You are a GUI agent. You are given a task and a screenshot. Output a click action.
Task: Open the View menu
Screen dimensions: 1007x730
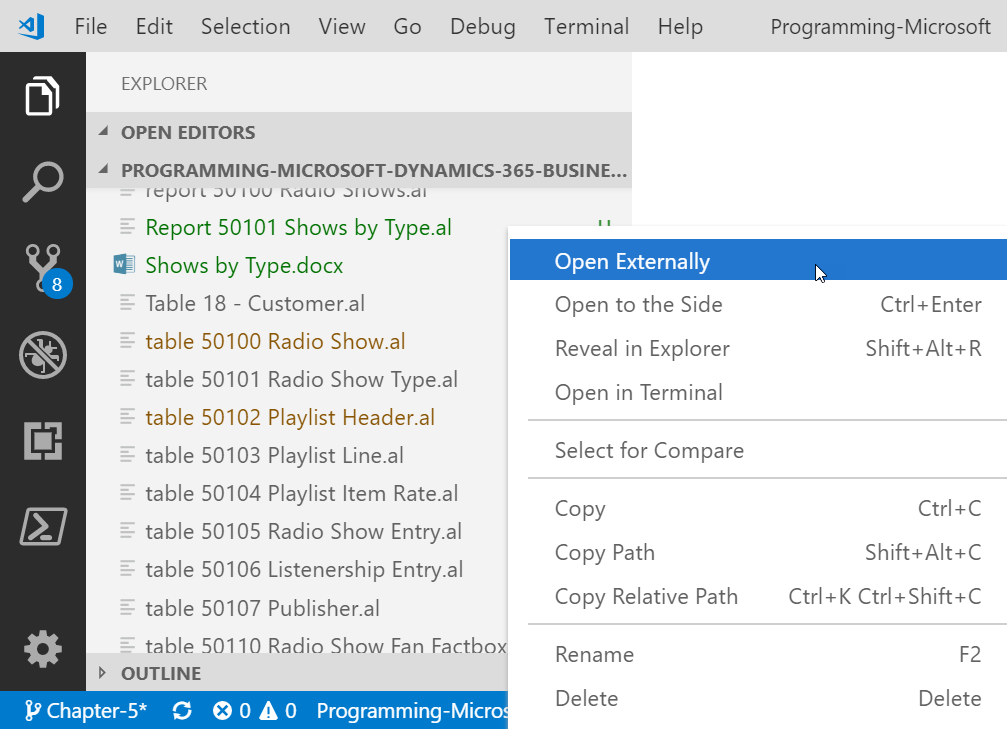tap(342, 26)
